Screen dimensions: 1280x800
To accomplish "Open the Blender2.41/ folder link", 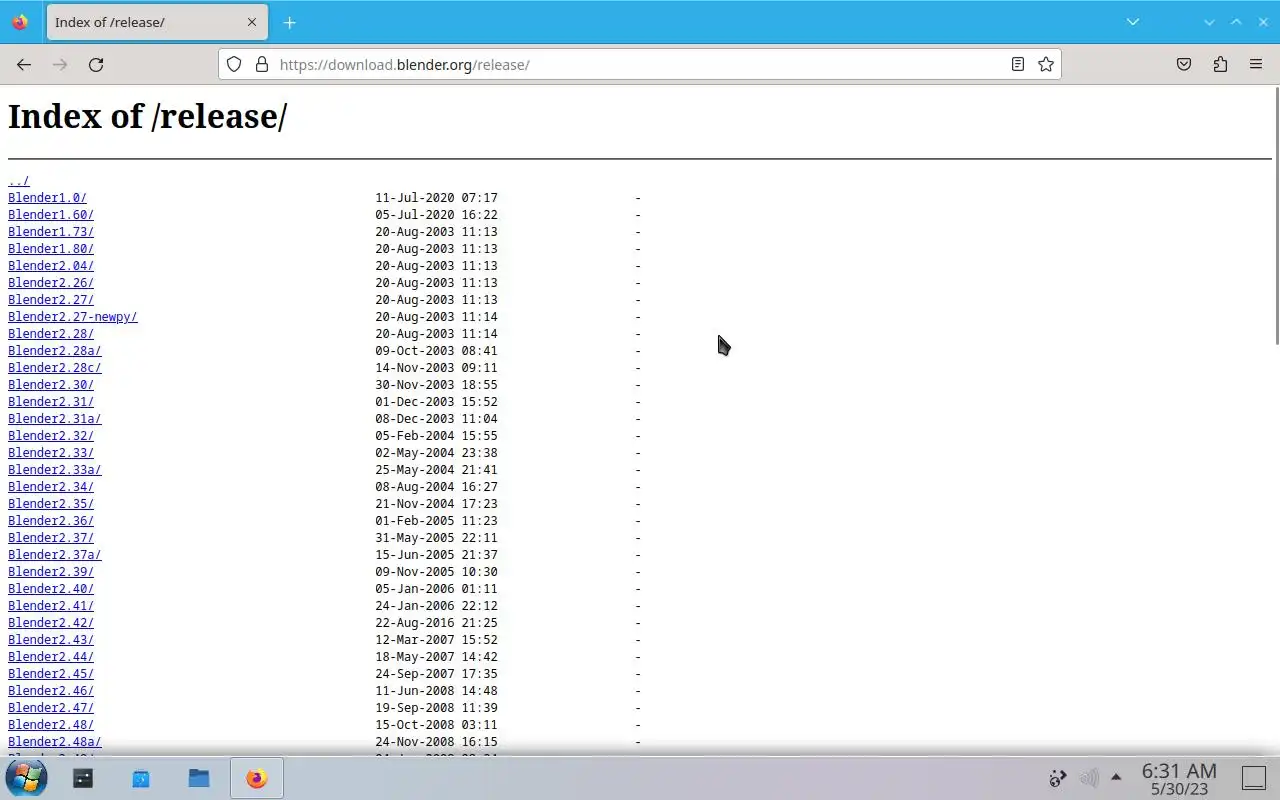I will (51, 606).
